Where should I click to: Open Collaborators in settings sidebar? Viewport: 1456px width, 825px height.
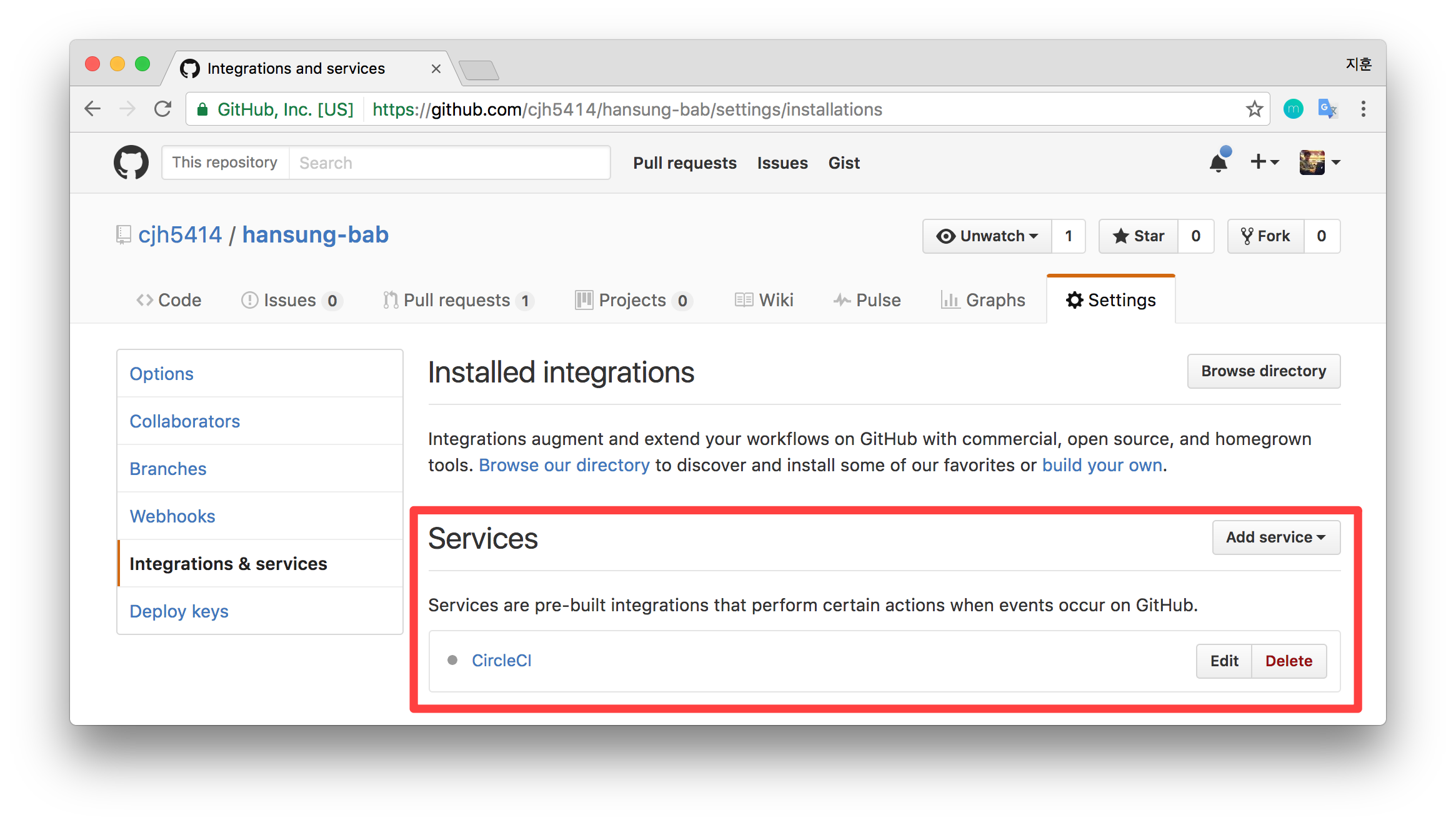pos(260,421)
